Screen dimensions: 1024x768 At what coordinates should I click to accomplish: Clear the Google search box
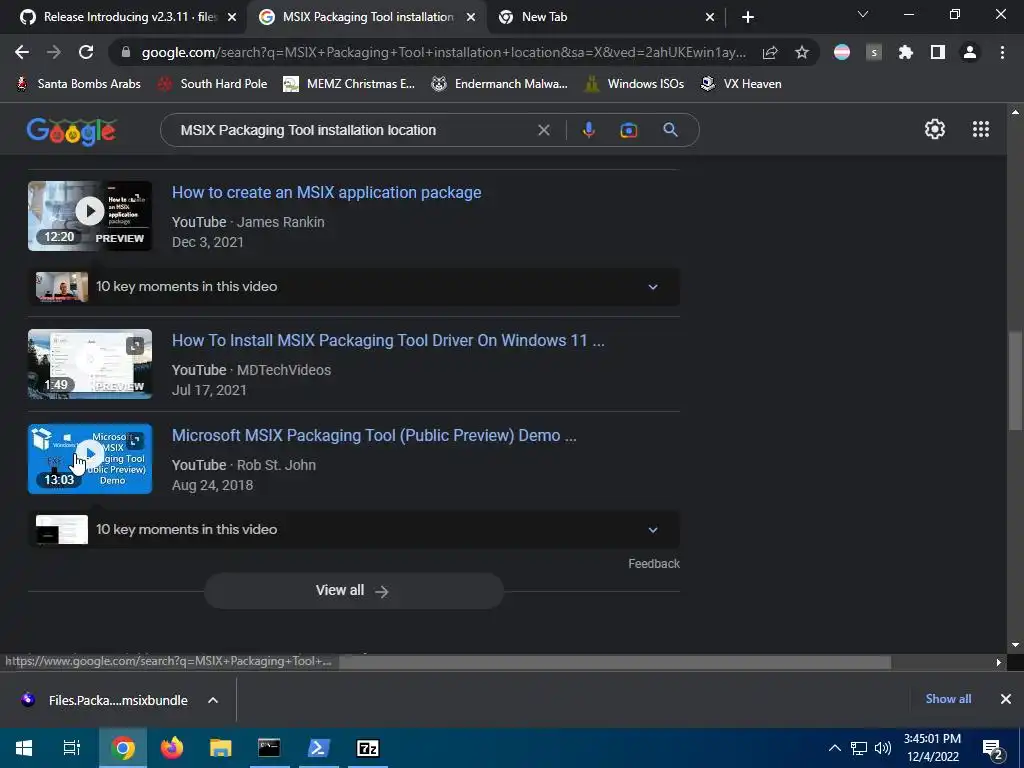[543, 130]
